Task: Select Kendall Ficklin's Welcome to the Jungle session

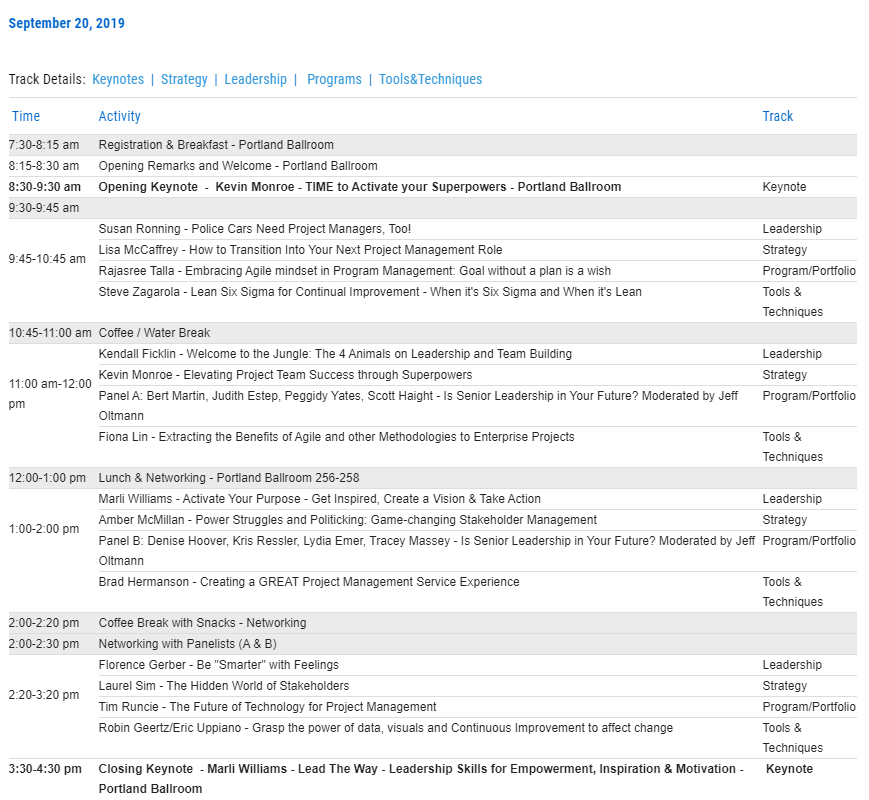Action: 335,354
